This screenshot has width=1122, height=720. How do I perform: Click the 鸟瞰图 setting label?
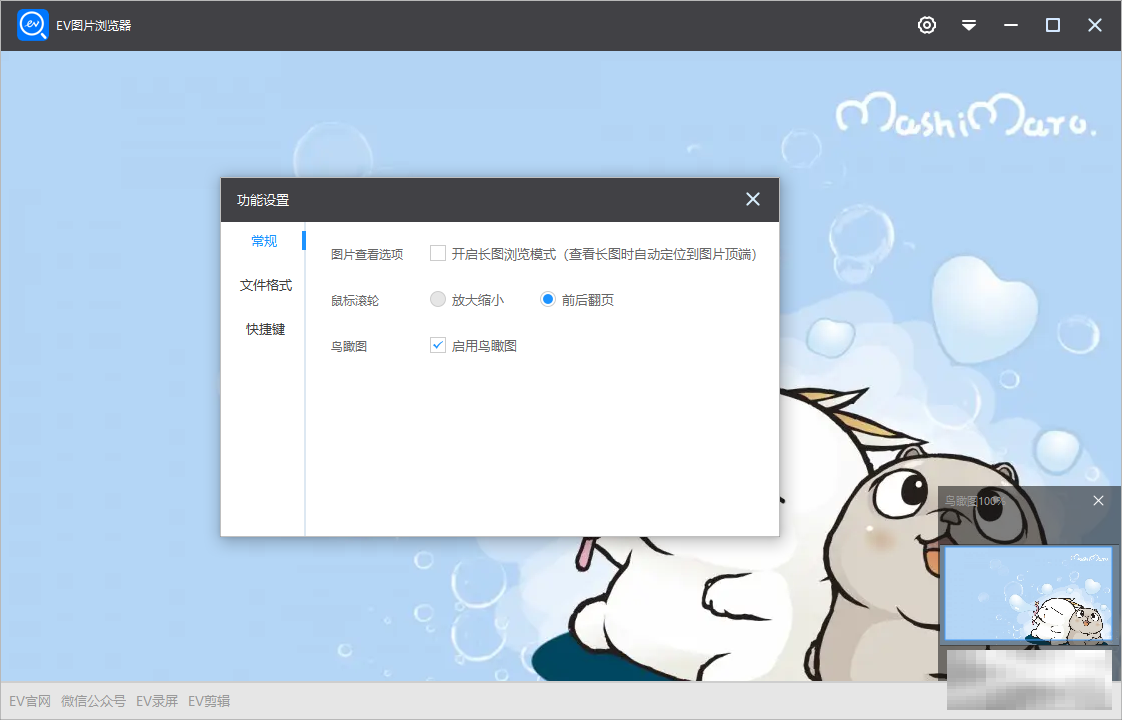348,346
